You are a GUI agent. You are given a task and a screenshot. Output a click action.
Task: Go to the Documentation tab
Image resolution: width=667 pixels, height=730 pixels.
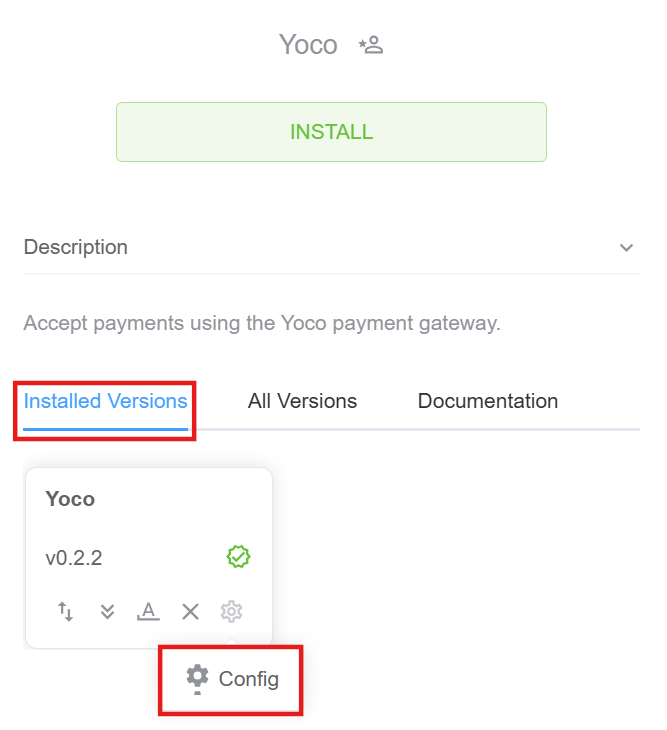[x=487, y=401]
